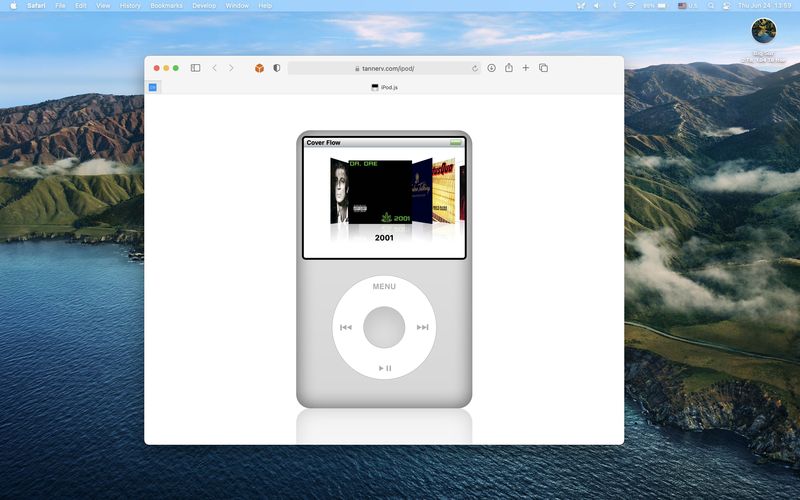Open the History menu
800x500 pixels.
click(x=130, y=6)
